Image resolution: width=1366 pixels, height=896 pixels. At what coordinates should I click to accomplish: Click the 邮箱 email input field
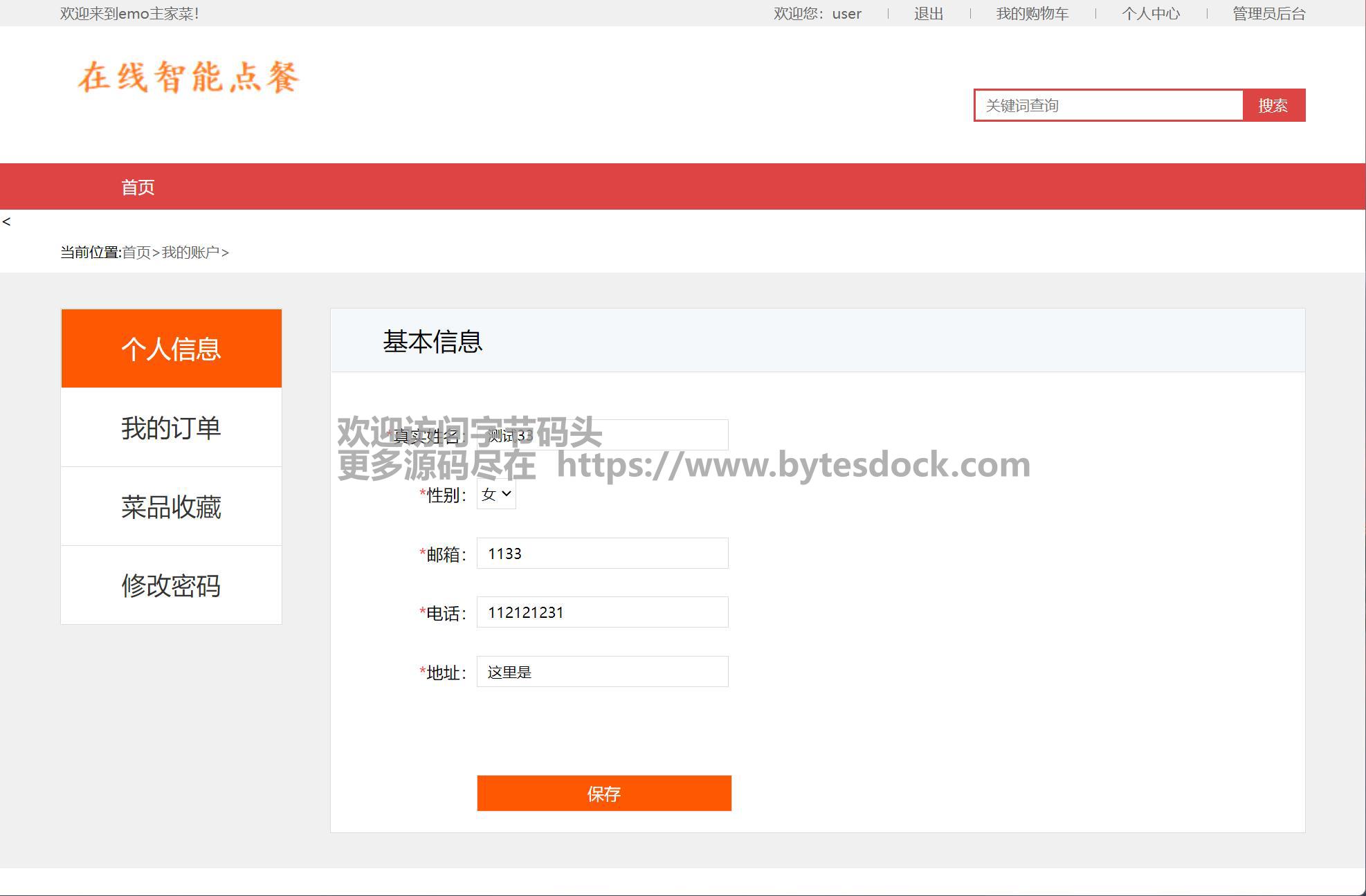click(602, 554)
